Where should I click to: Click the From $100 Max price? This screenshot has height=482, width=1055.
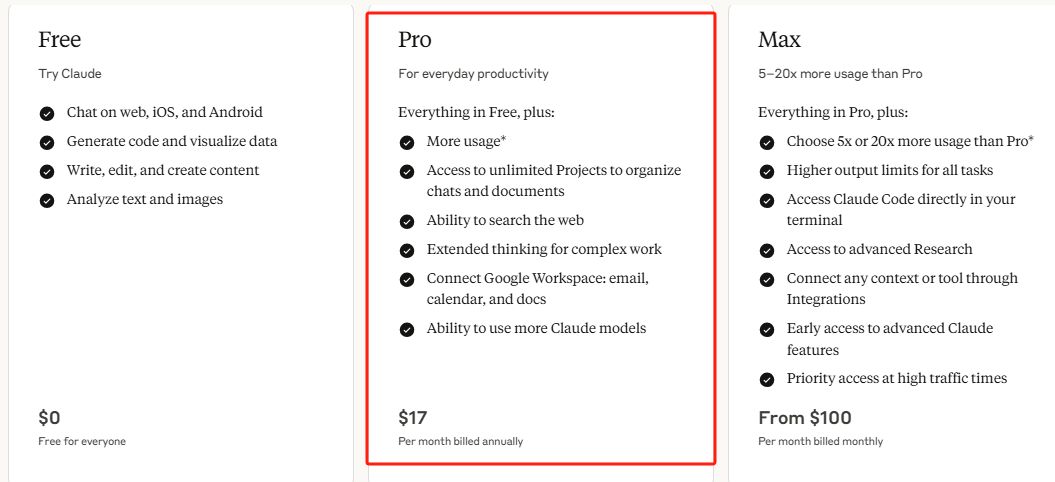coord(805,418)
